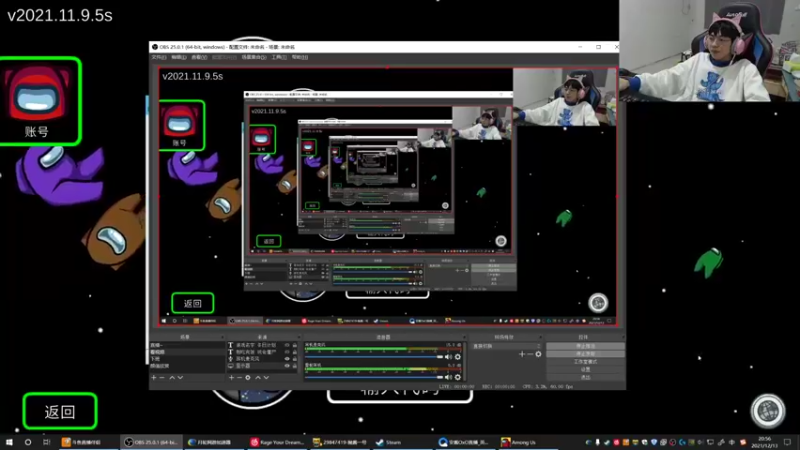Toggle lock on the microphone source row
Image resolution: width=800 pixels, height=450 pixels.
coord(294,359)
